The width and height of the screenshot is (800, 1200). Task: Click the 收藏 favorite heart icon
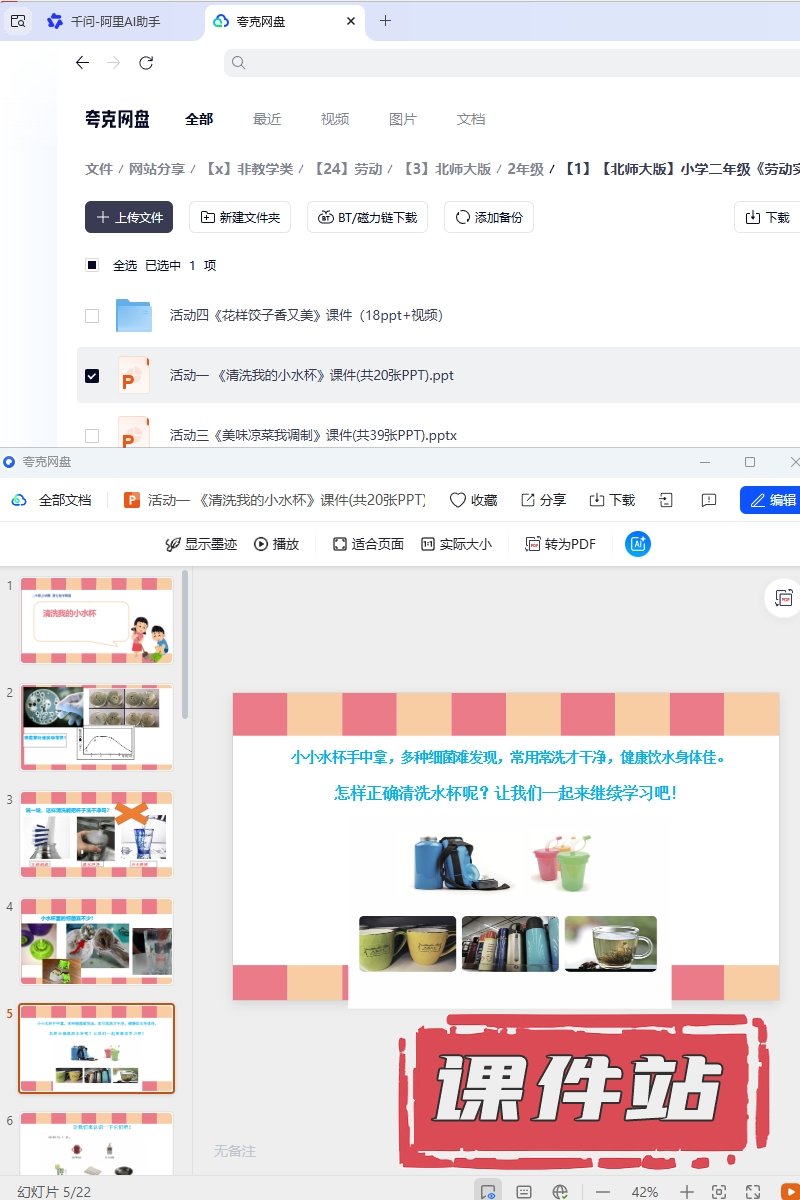click(458, 500)
